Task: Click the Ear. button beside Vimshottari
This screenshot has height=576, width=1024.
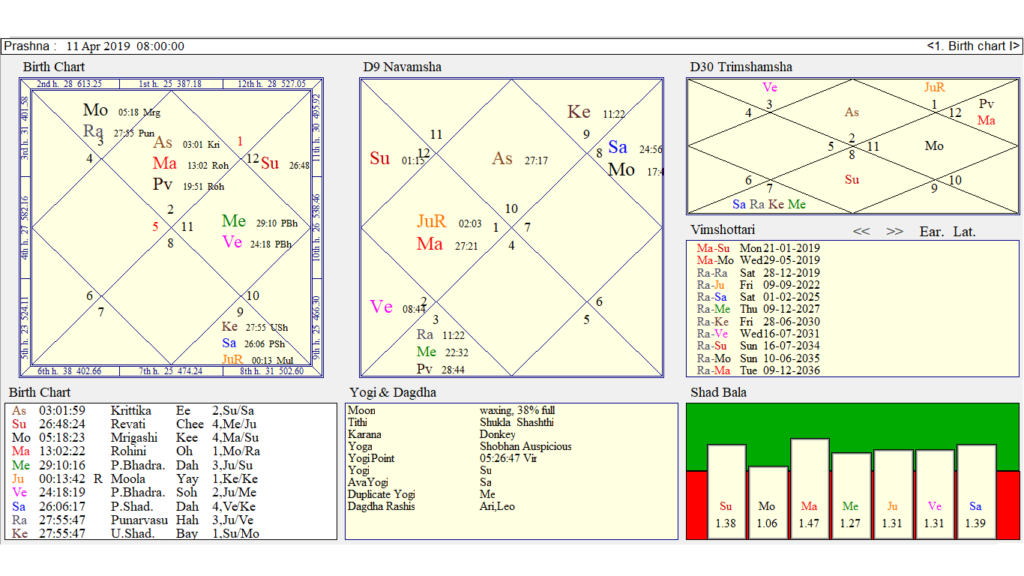Action: [931, 232]
